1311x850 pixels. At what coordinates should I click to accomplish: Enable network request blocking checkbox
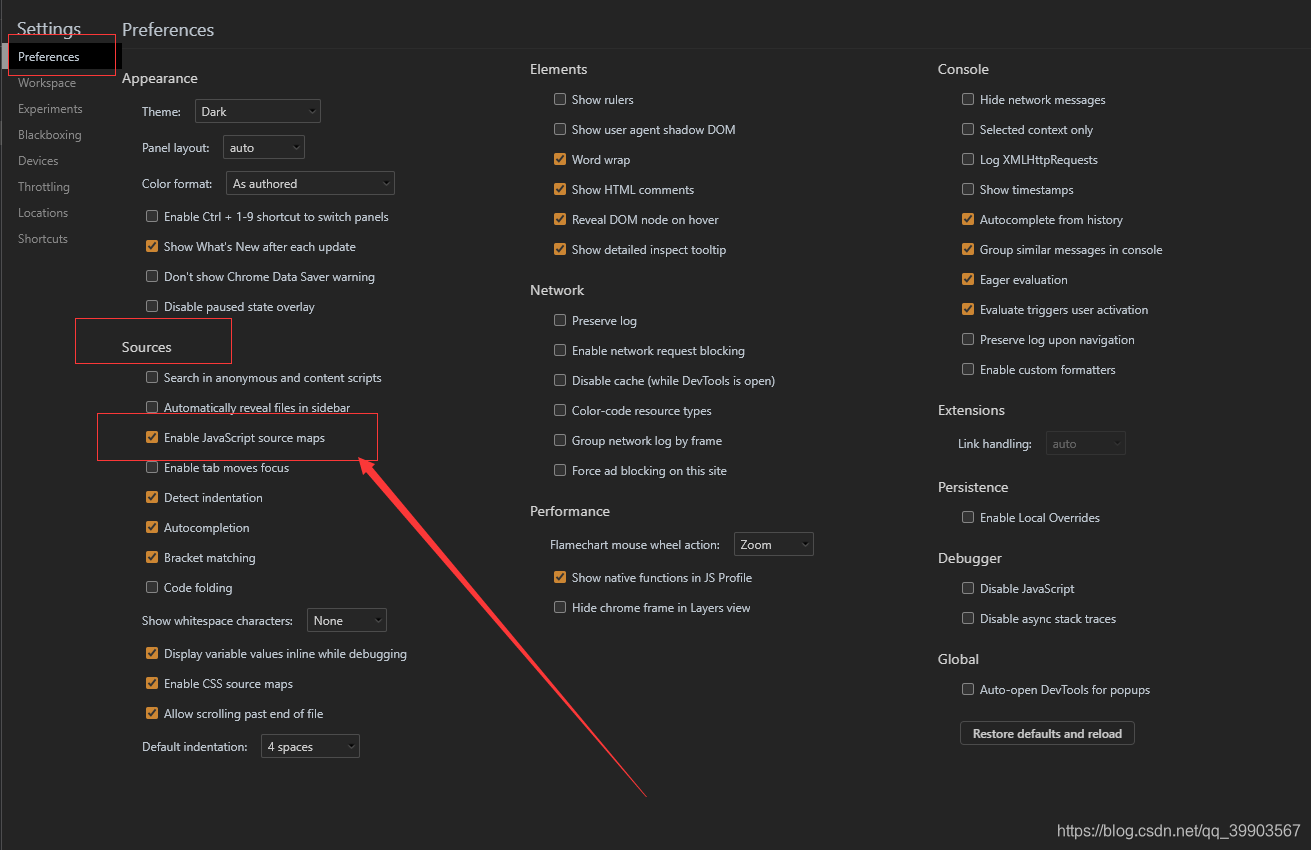coord(560,350)
